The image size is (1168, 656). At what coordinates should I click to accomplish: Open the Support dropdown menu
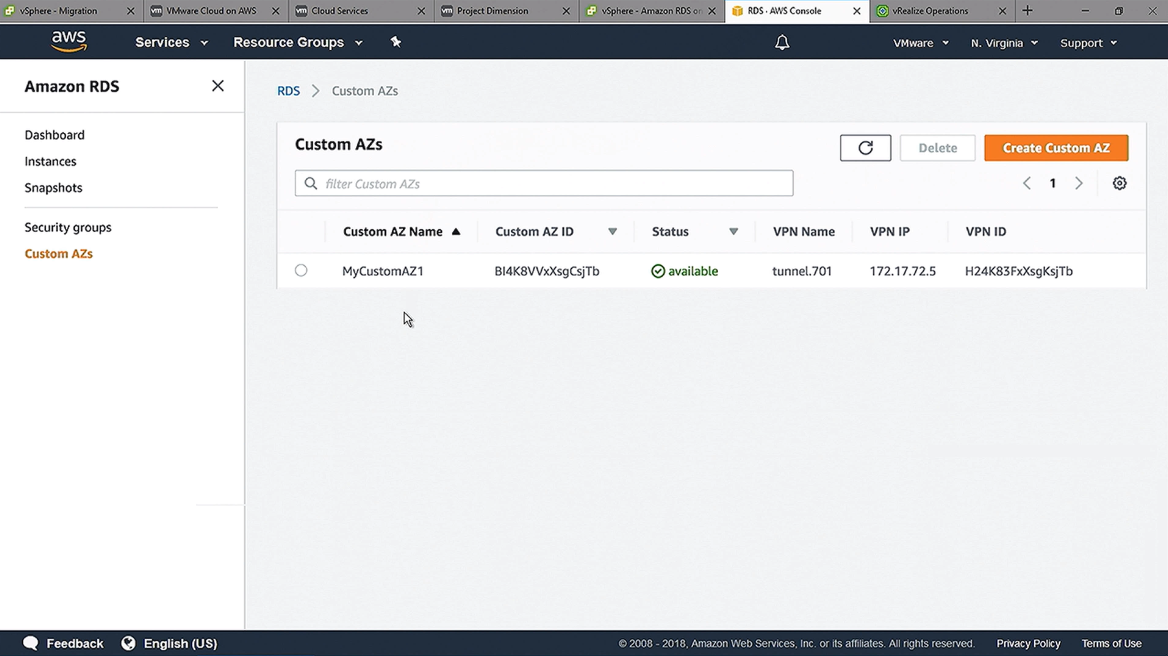1088,43
